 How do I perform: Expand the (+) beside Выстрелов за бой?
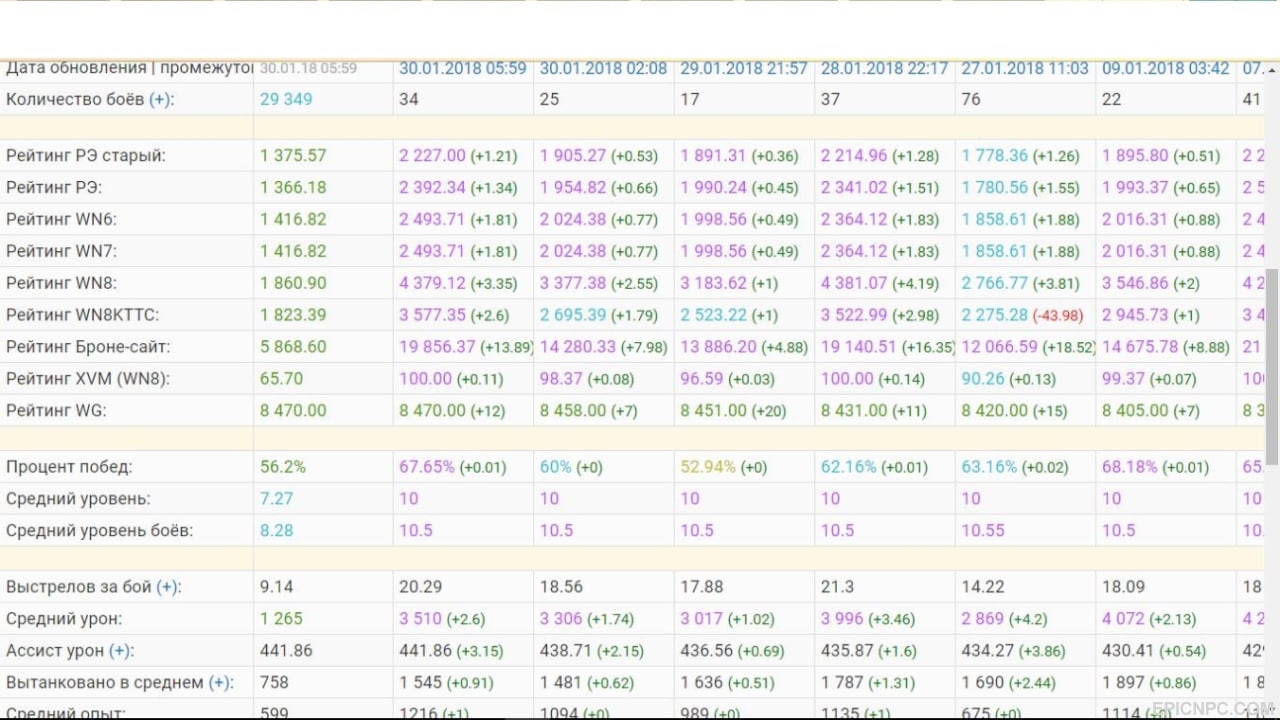tap(169, 587)
